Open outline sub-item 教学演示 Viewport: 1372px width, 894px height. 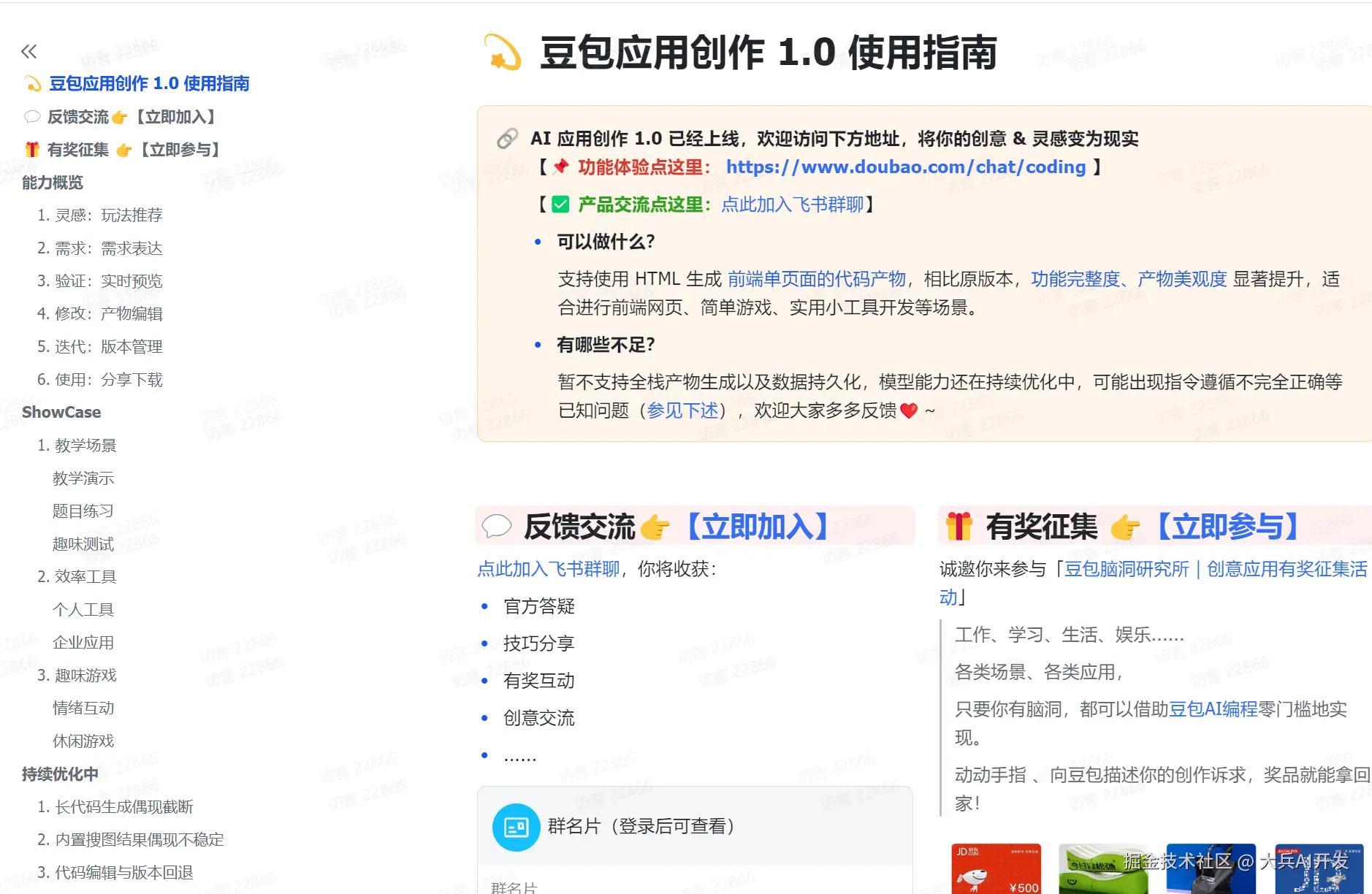point(83,478)
